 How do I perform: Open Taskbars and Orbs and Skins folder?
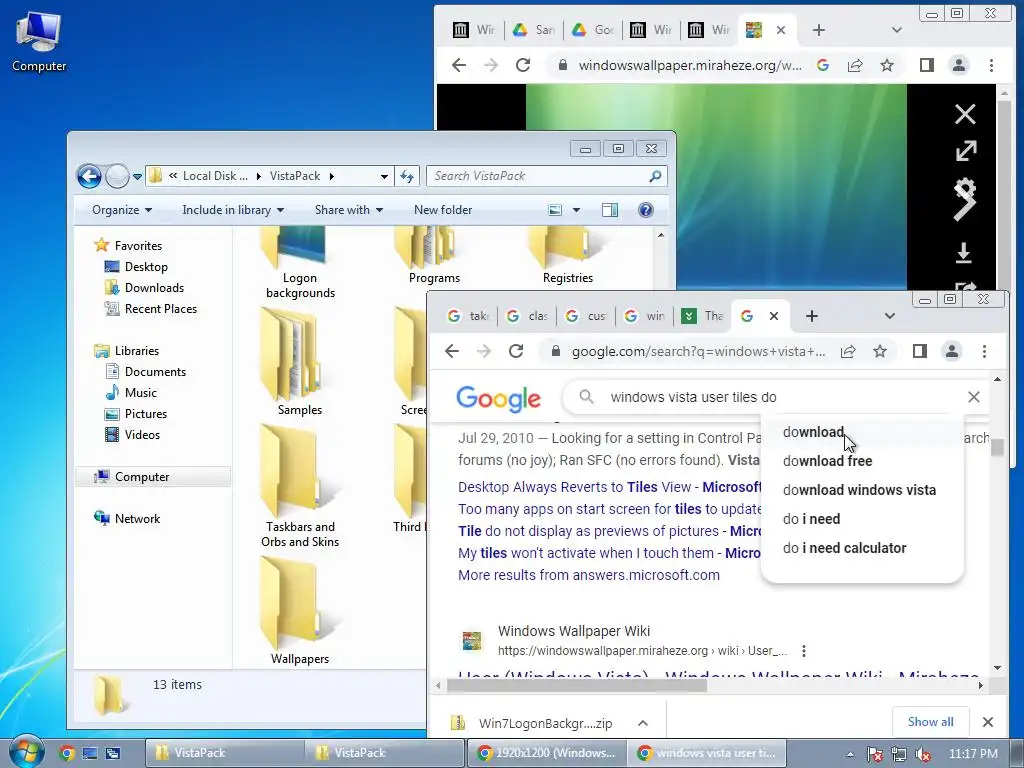coord(300,487)
